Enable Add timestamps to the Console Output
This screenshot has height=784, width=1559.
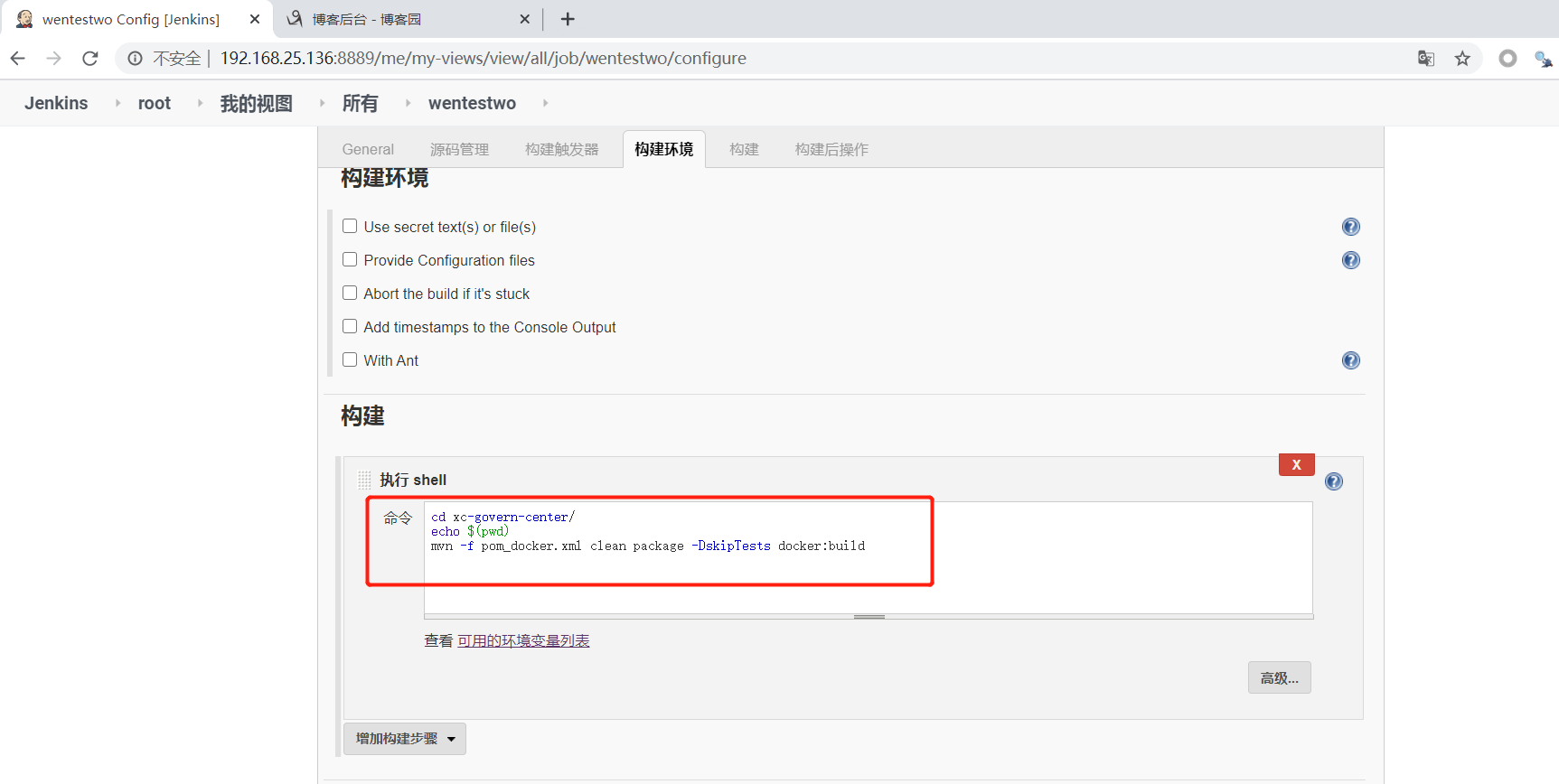pos(350,326)
